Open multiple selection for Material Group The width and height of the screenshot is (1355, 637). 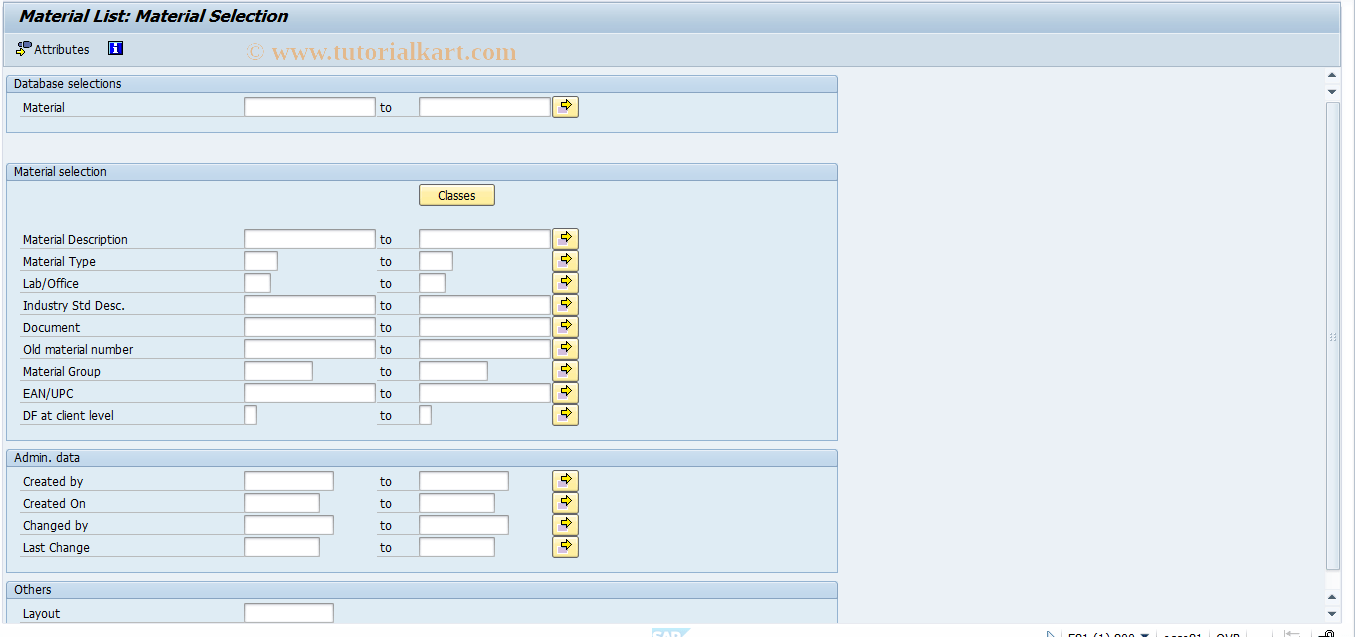[x=565, y=370]
